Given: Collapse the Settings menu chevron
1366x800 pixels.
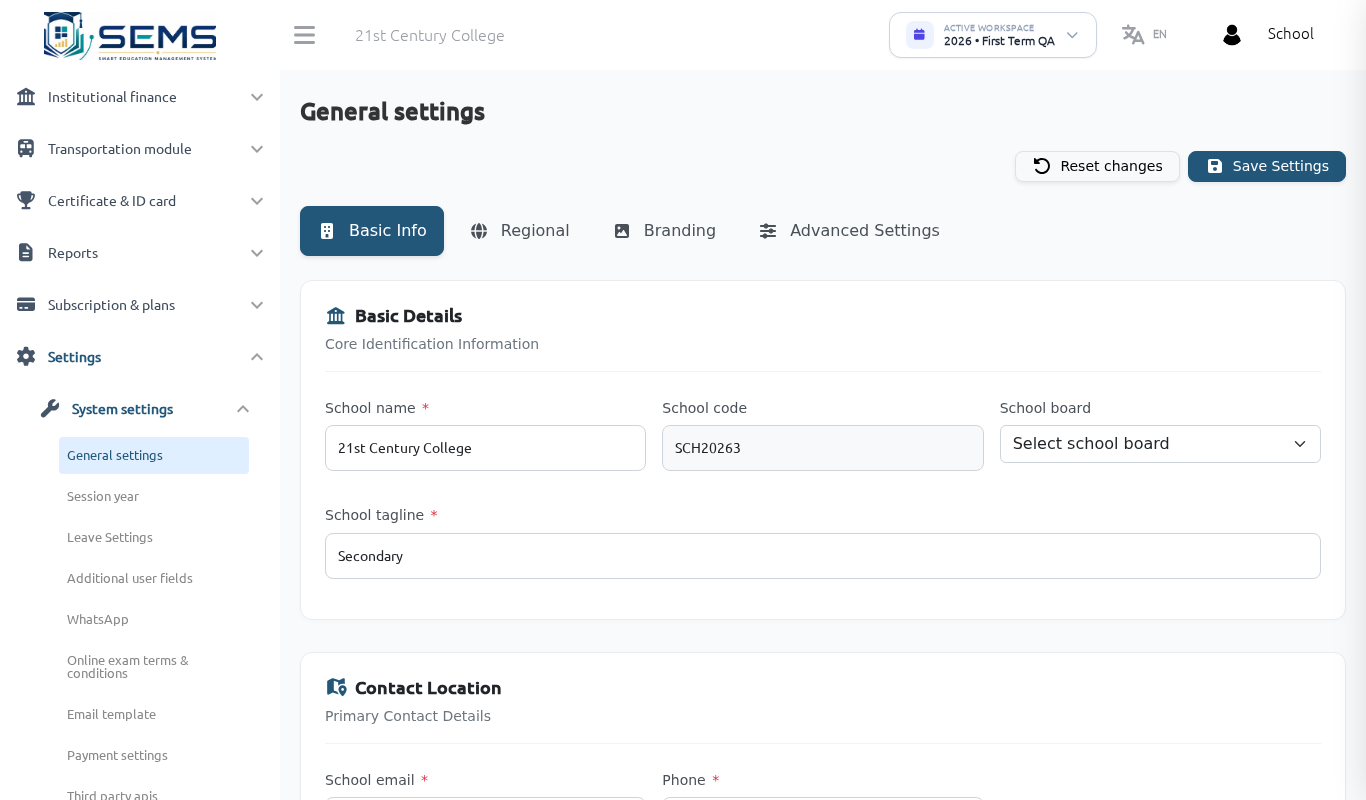Looking at the screenshot, I should click(x=257, y=357).
